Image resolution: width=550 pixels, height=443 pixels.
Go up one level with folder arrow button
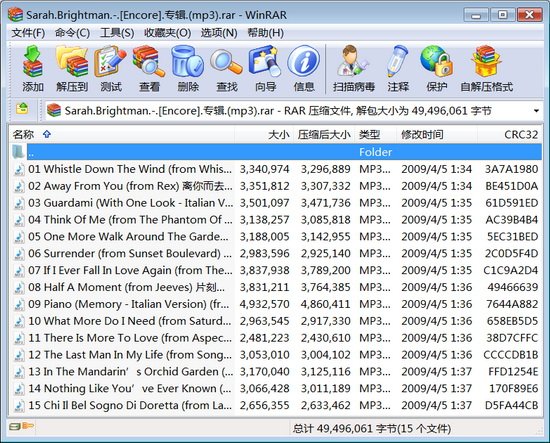22,109
